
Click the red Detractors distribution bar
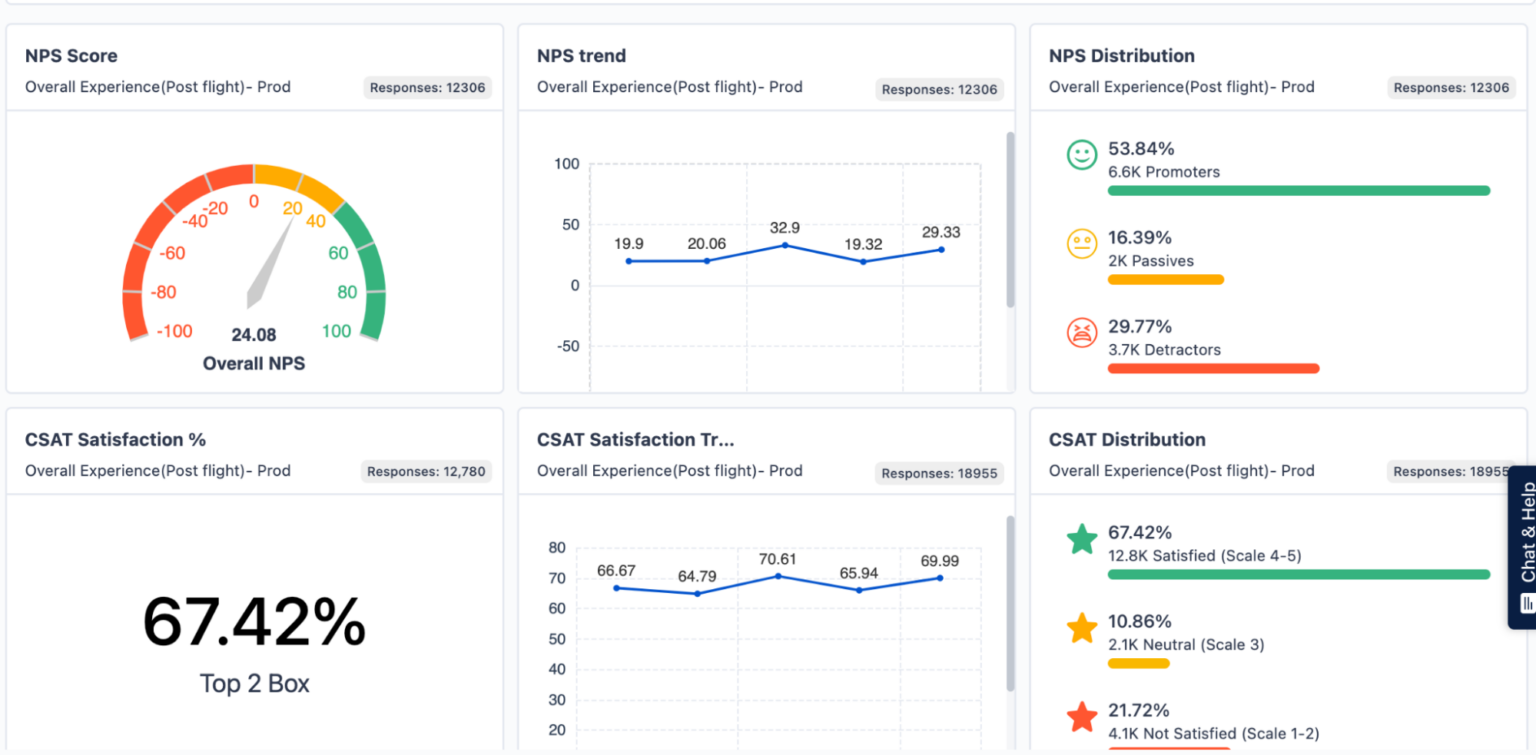click(1213, 368)
